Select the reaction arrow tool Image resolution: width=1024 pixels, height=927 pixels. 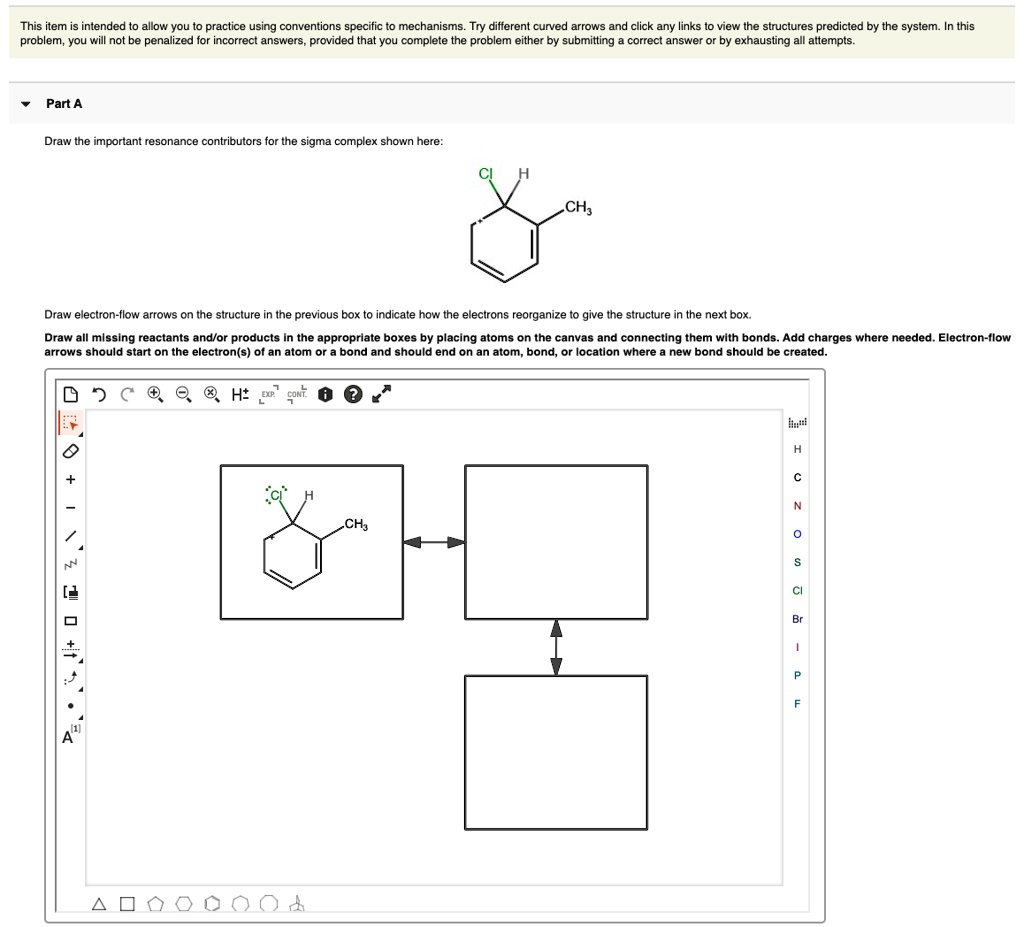[x=71, y=649]
